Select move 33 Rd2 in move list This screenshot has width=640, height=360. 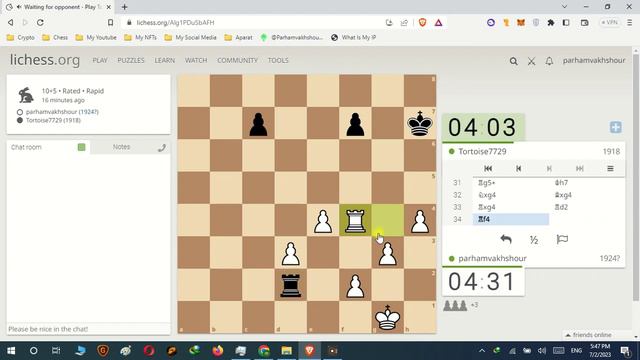[x=587, y=207]
